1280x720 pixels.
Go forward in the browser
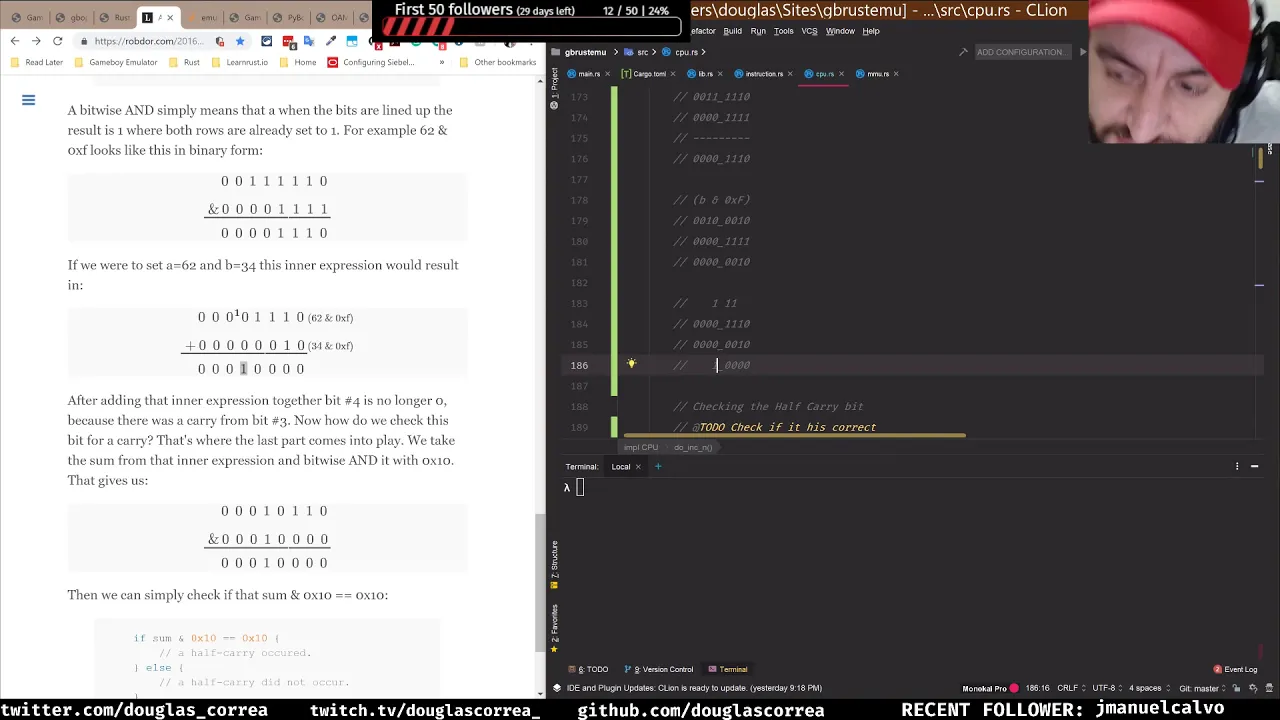pos(36,41)
